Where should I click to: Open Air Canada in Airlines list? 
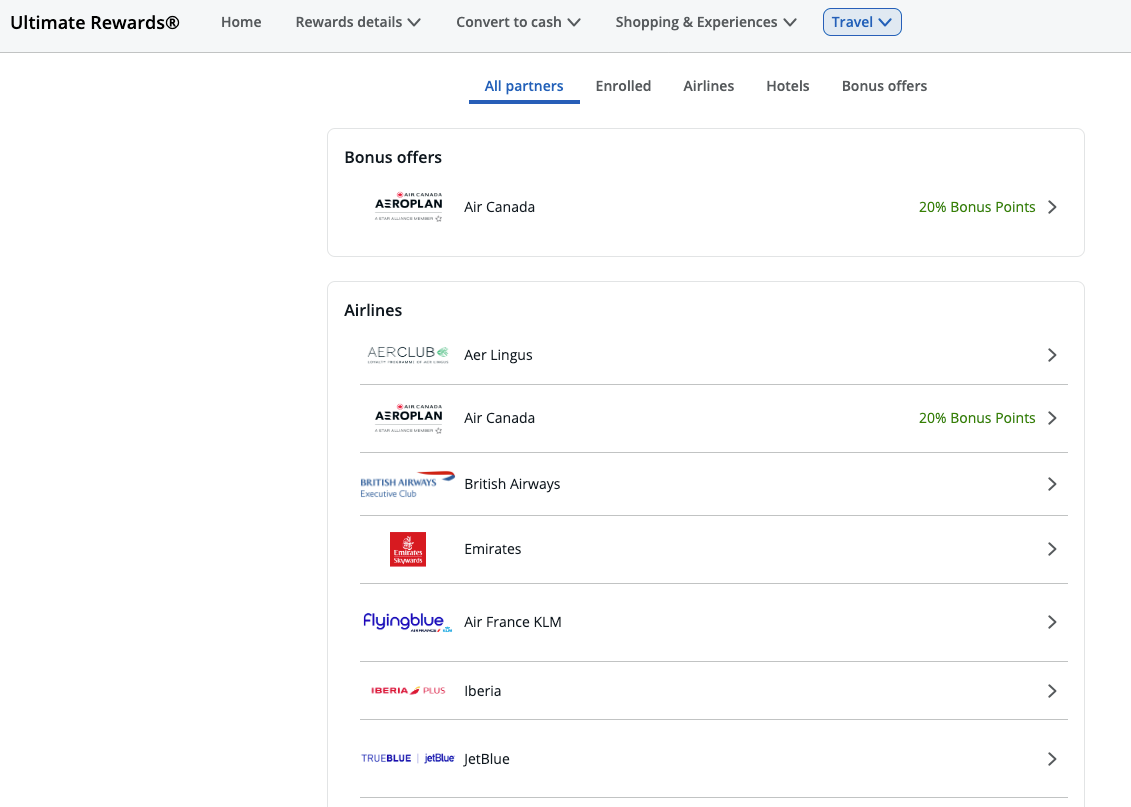[x=713, y=418]
